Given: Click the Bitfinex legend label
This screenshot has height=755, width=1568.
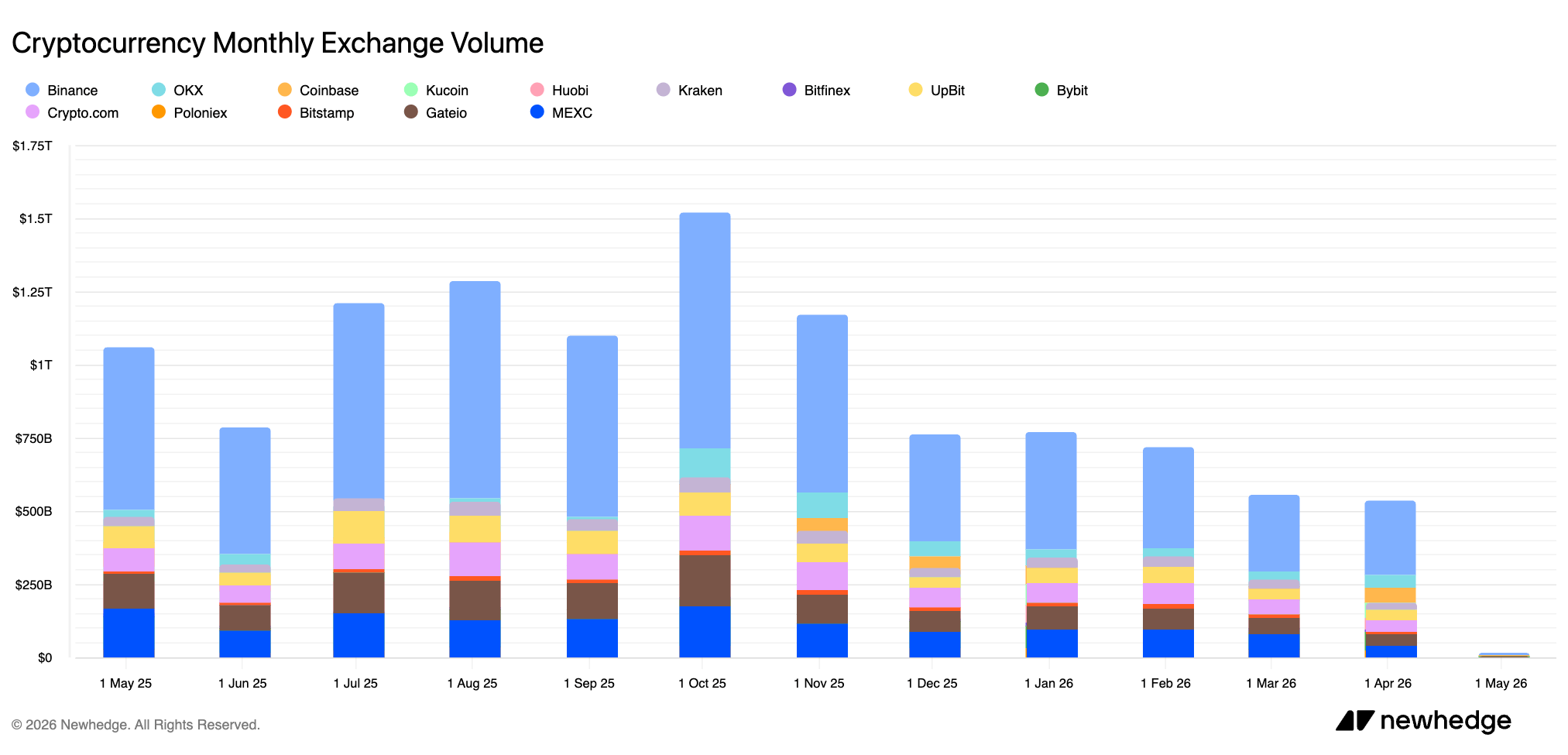Looking at the screenshot, I should click(827, 91).
